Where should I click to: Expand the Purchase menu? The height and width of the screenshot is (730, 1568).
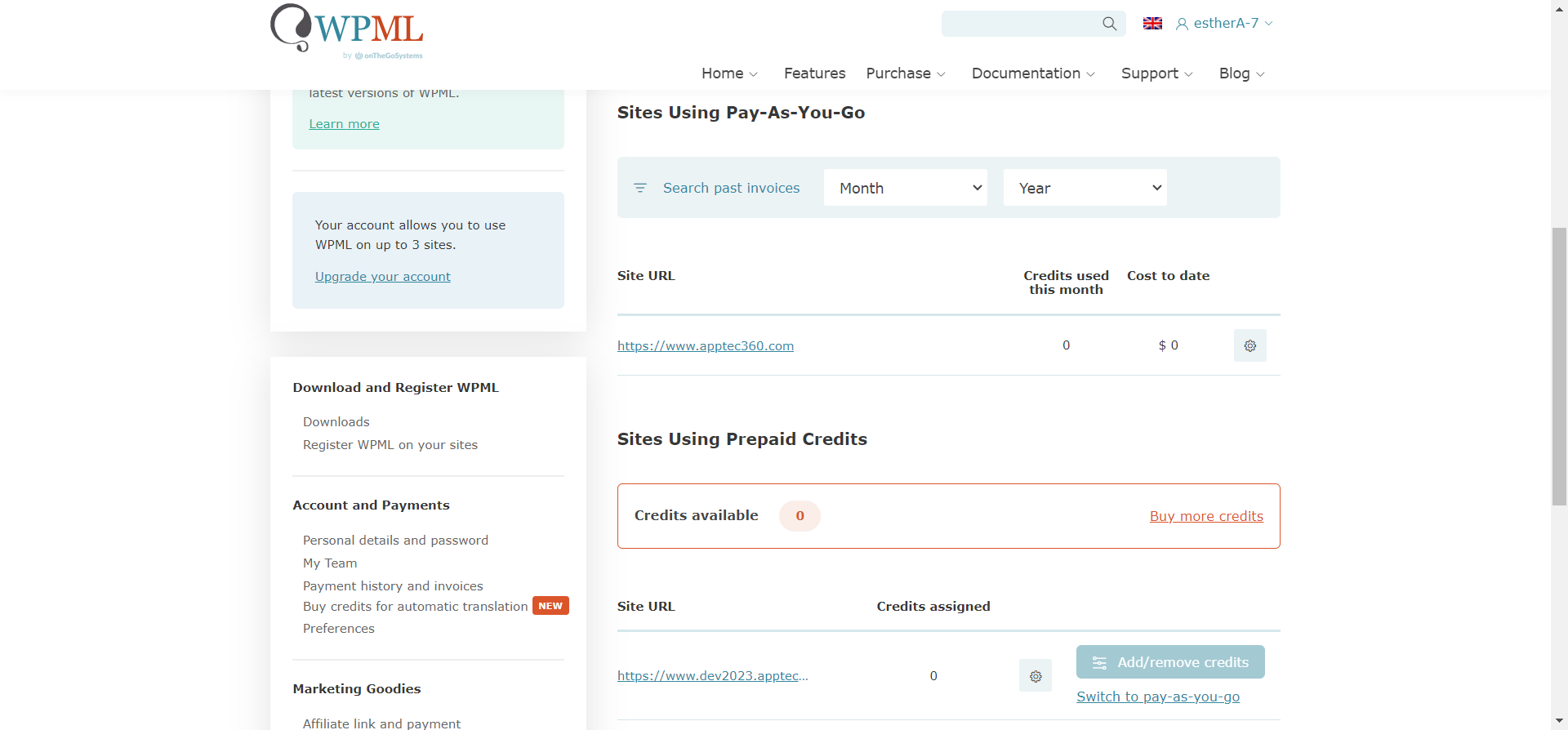pos(906,73)
